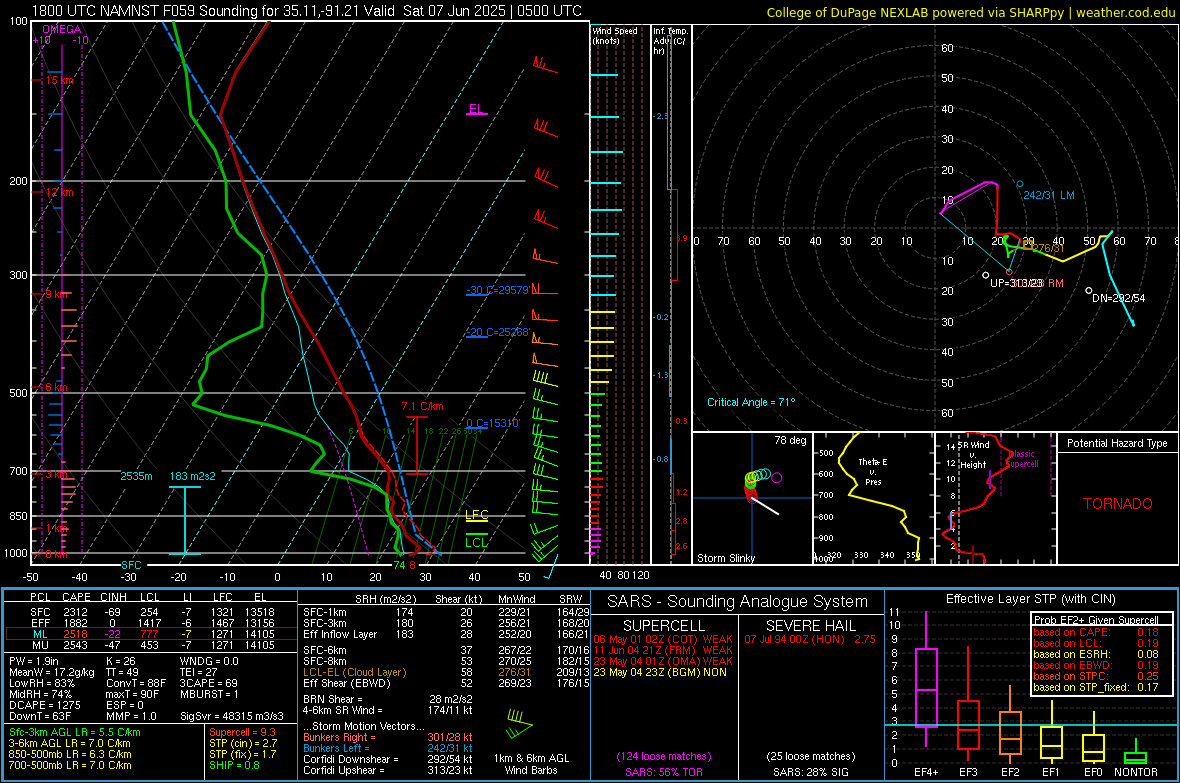Click the Corfidi downshear DN circle marker

click(1088, 291)
